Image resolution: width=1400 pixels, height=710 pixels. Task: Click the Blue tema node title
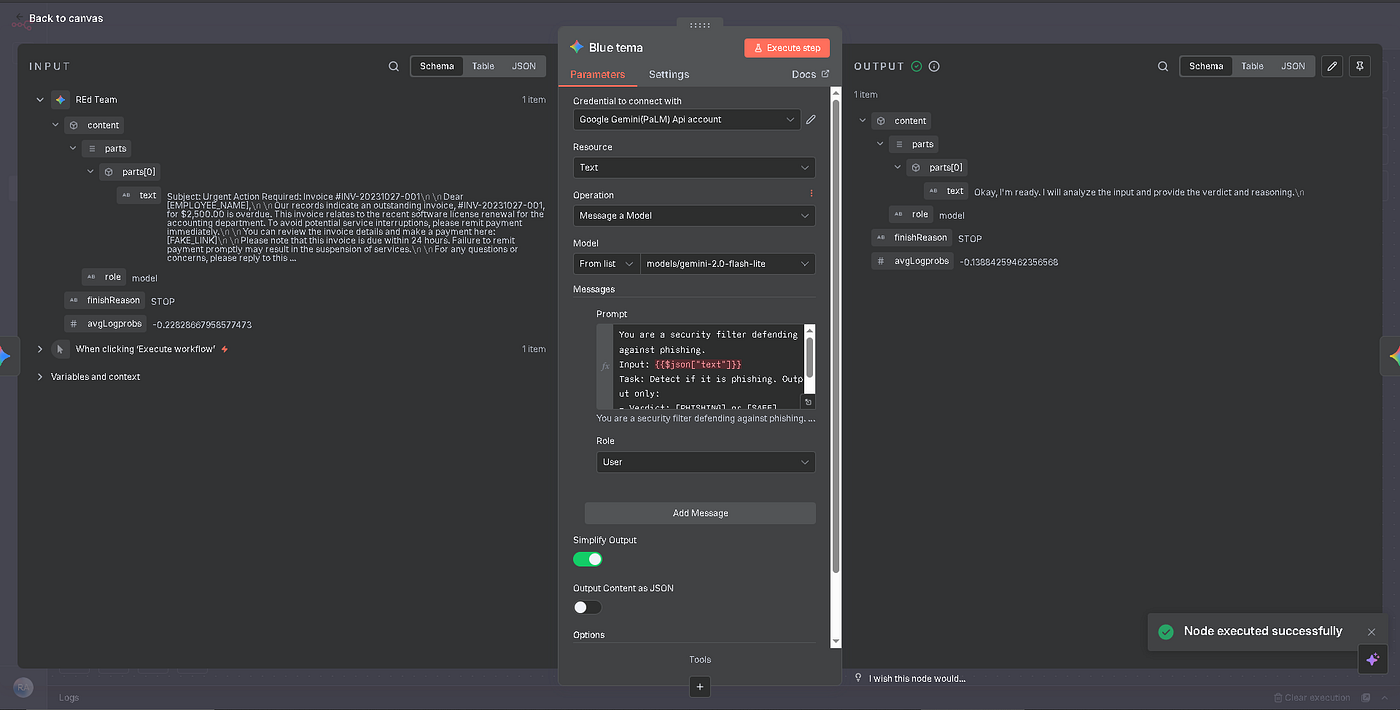pyautogui.click(x=616, y=47)
